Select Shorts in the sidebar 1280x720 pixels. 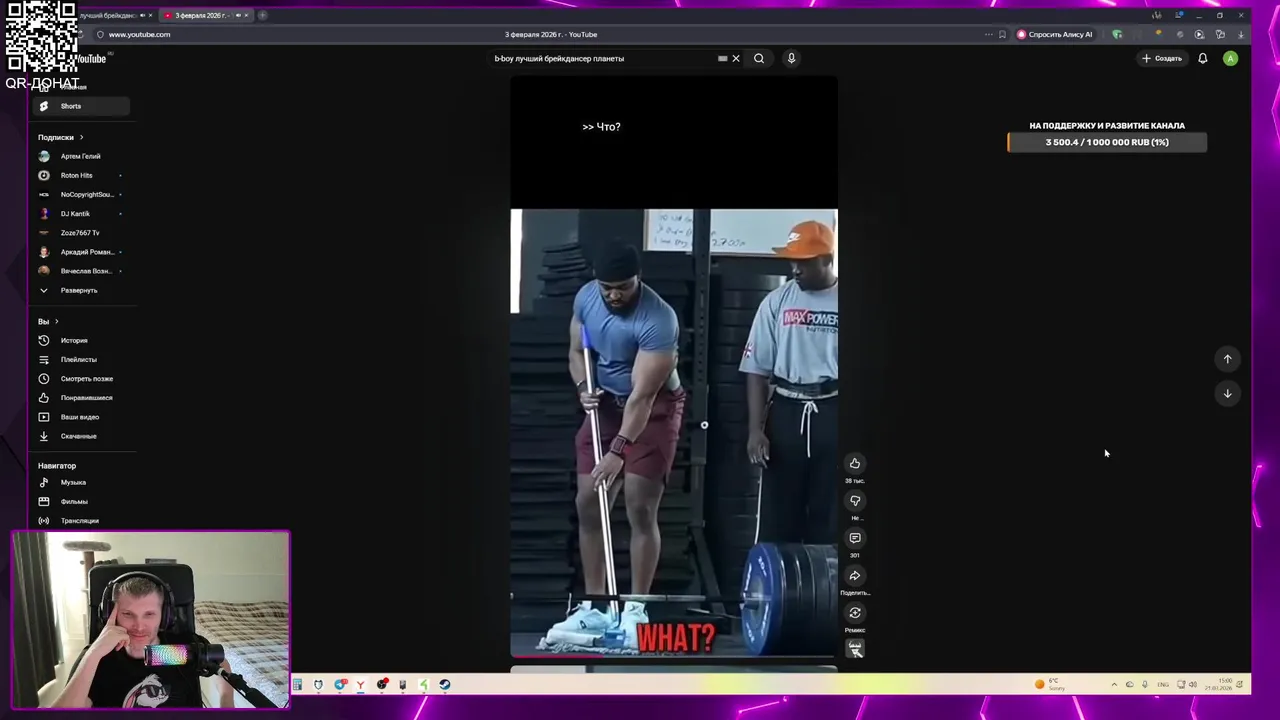pos(80,106)
